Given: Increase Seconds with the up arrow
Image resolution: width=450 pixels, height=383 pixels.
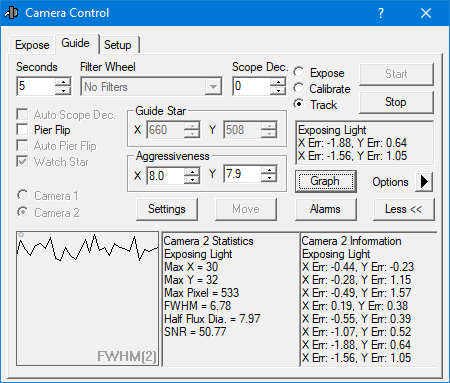Looking at the screenshot, I should click(63, 82).
